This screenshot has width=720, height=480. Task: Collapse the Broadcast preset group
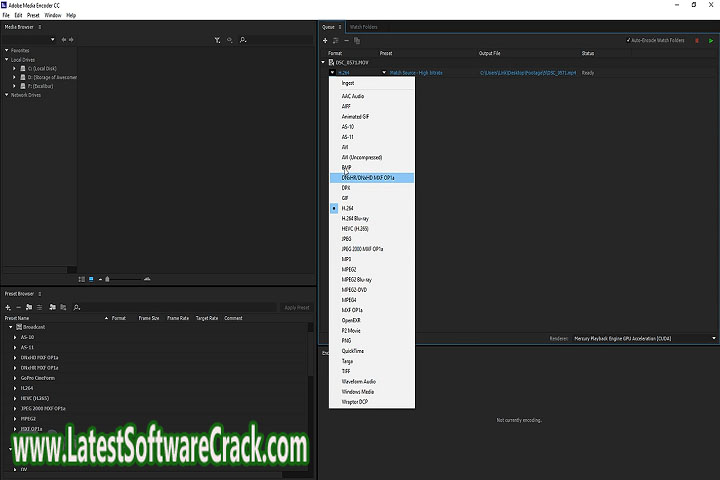[10, 327]
